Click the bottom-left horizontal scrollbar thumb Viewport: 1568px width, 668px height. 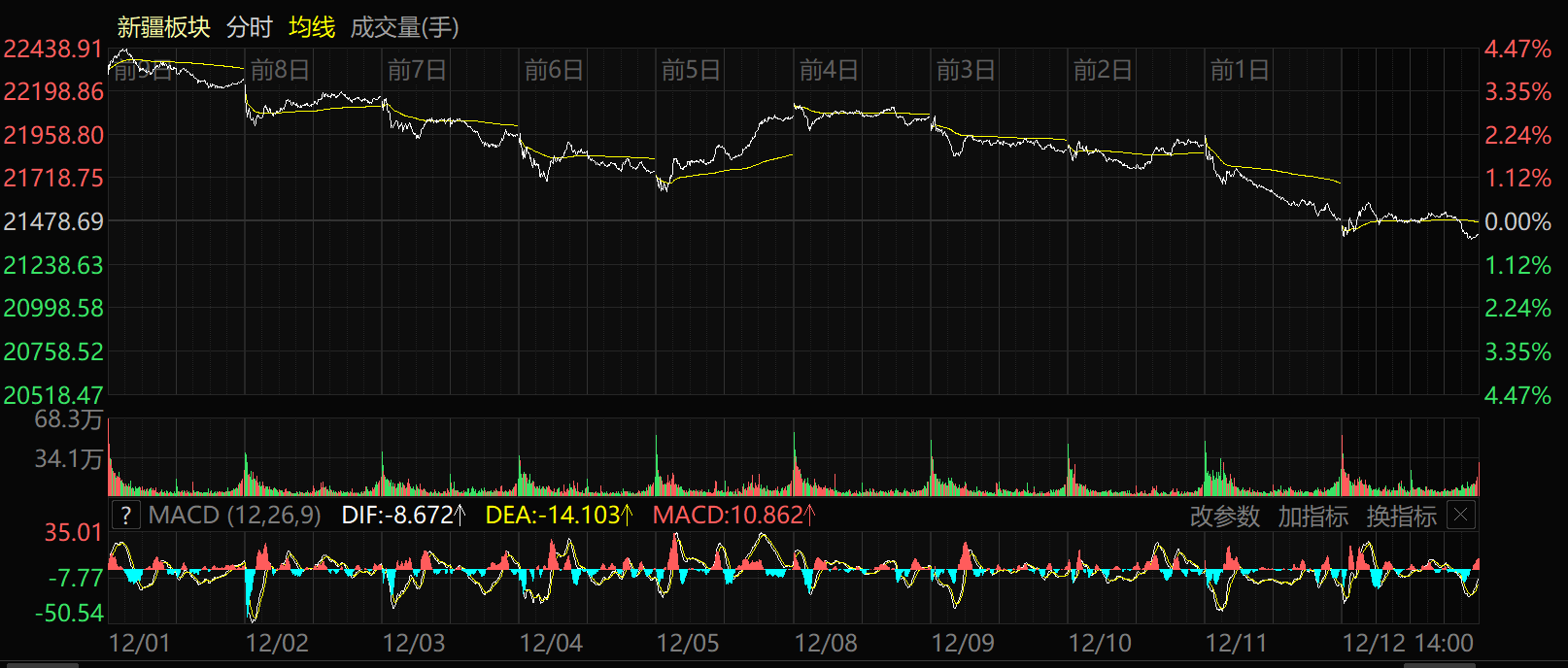click(39, 665)
